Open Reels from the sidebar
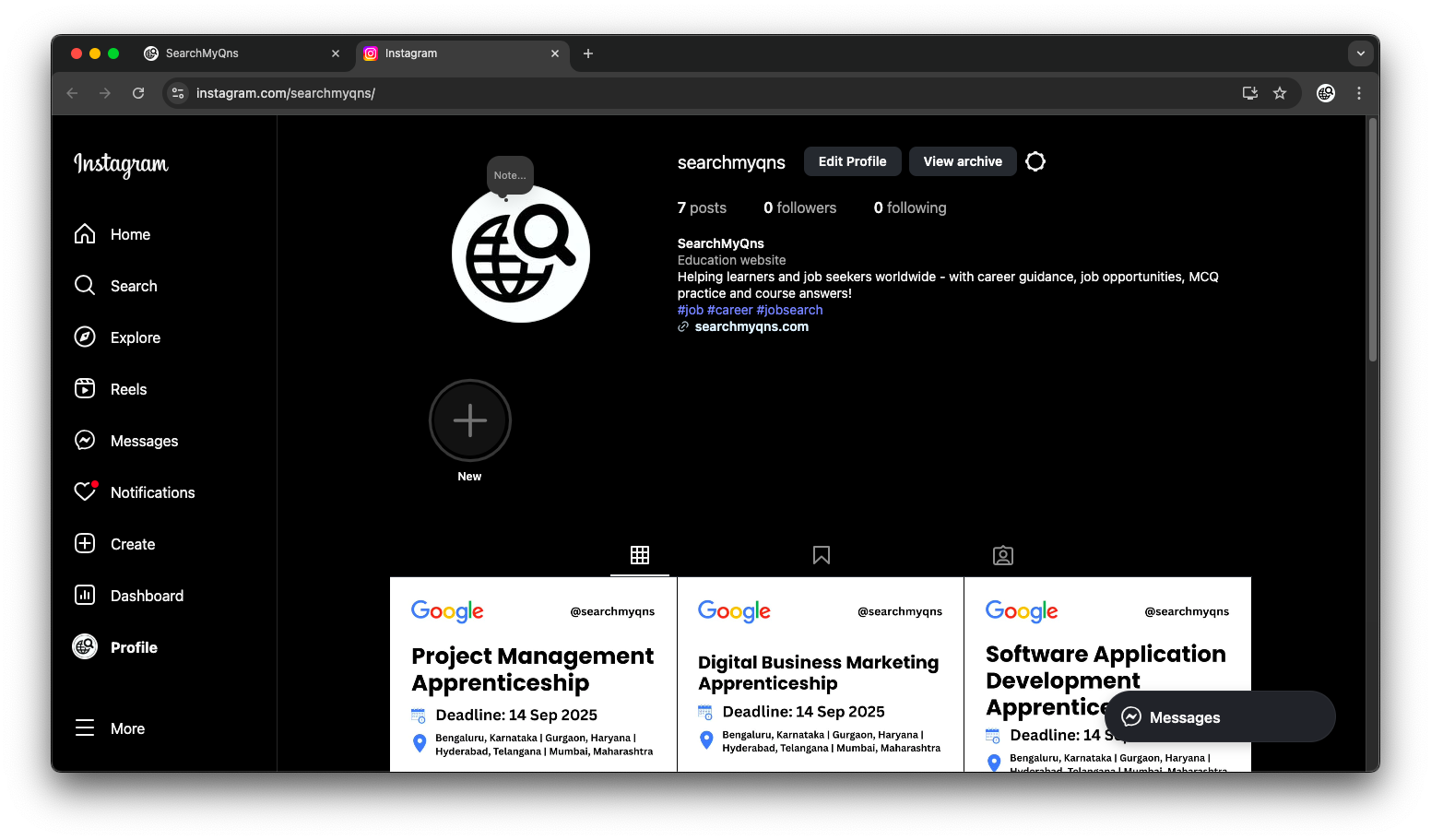1431x840 pixels. (x=111, y=389)
